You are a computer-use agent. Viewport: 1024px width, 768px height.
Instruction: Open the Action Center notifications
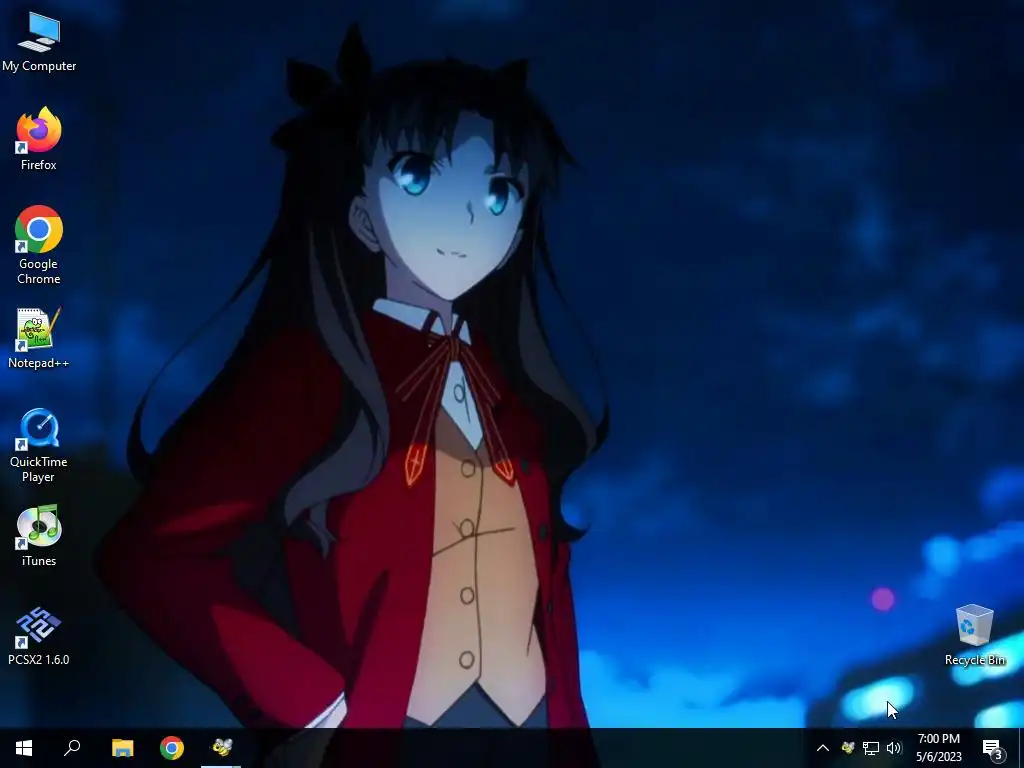[993, 748]
